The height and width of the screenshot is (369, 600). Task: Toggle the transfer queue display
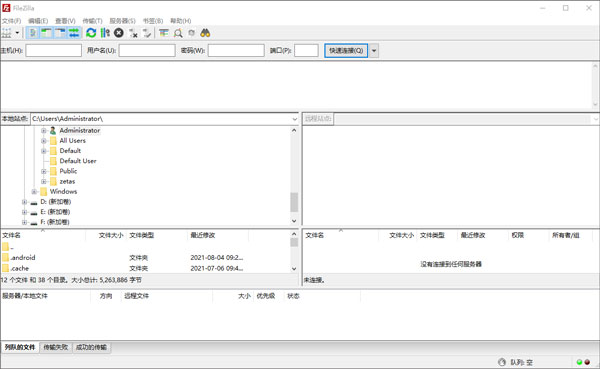click(x=74, y=33)
